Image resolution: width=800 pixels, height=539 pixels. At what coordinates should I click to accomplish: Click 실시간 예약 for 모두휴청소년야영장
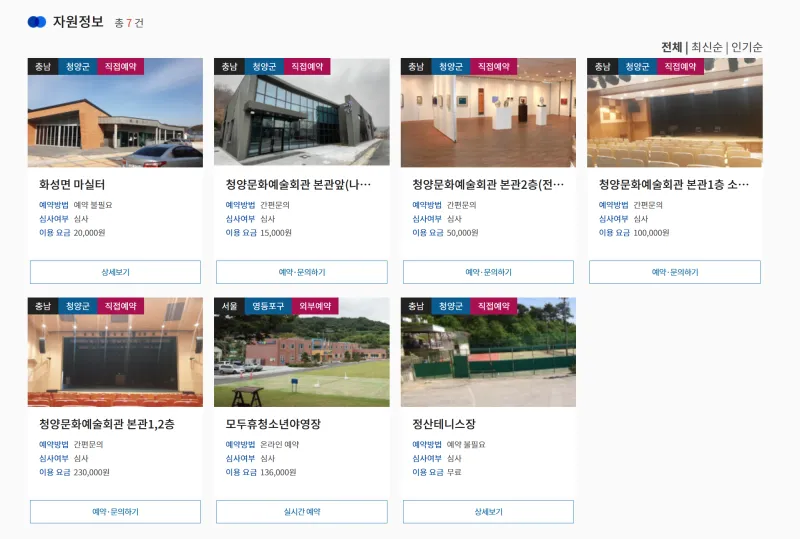pyautogui.click(x=302, y=511)
